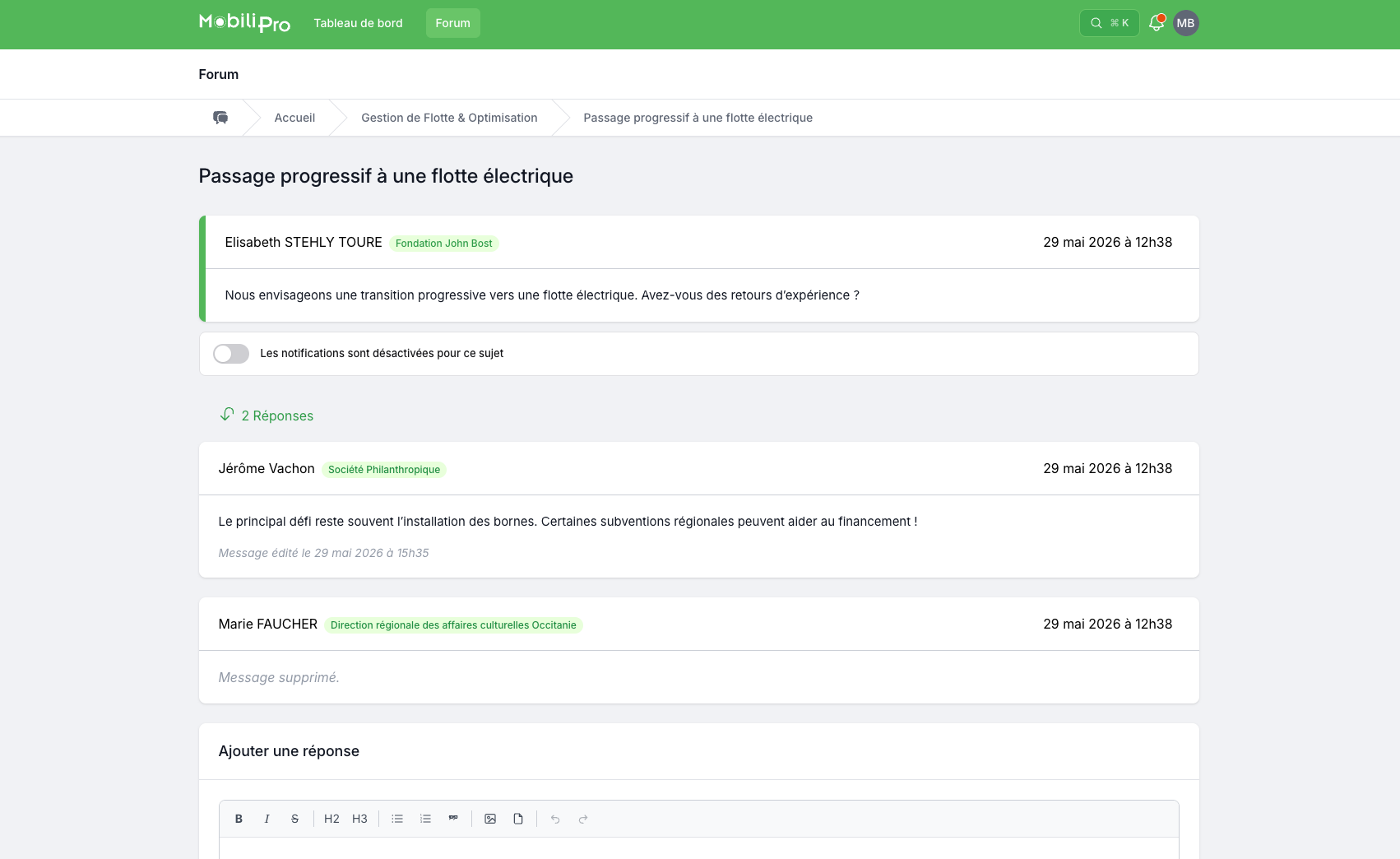Add a blockquote to the reply

click(x=453, y=819)
